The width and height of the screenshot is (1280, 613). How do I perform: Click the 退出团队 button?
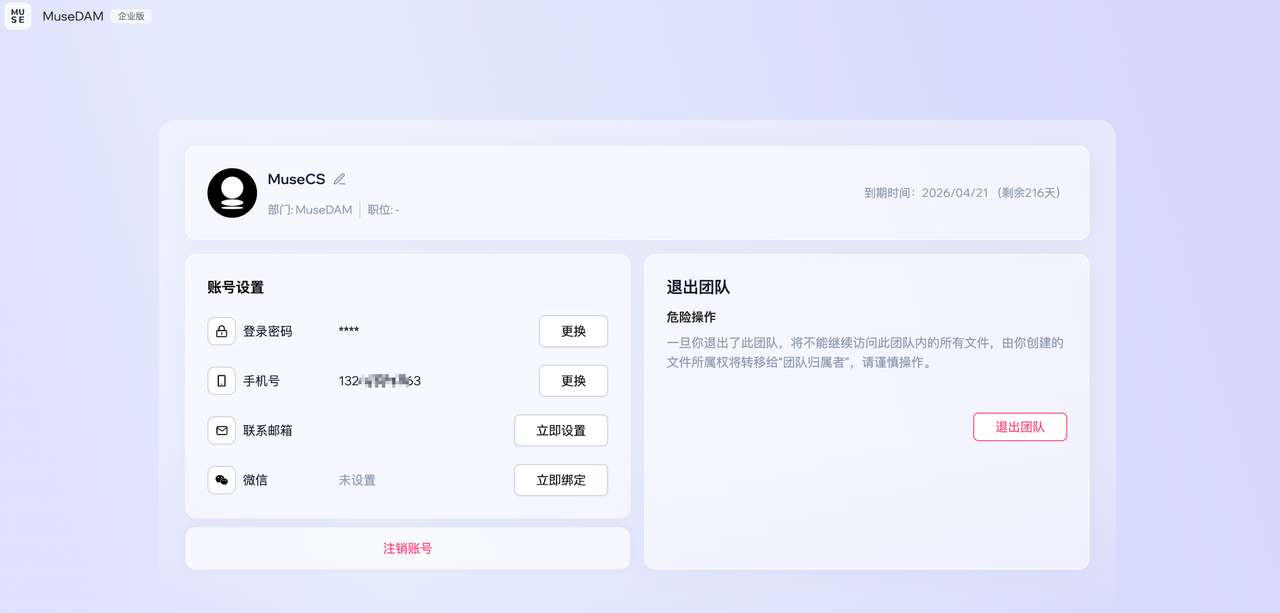(1020, 426)
